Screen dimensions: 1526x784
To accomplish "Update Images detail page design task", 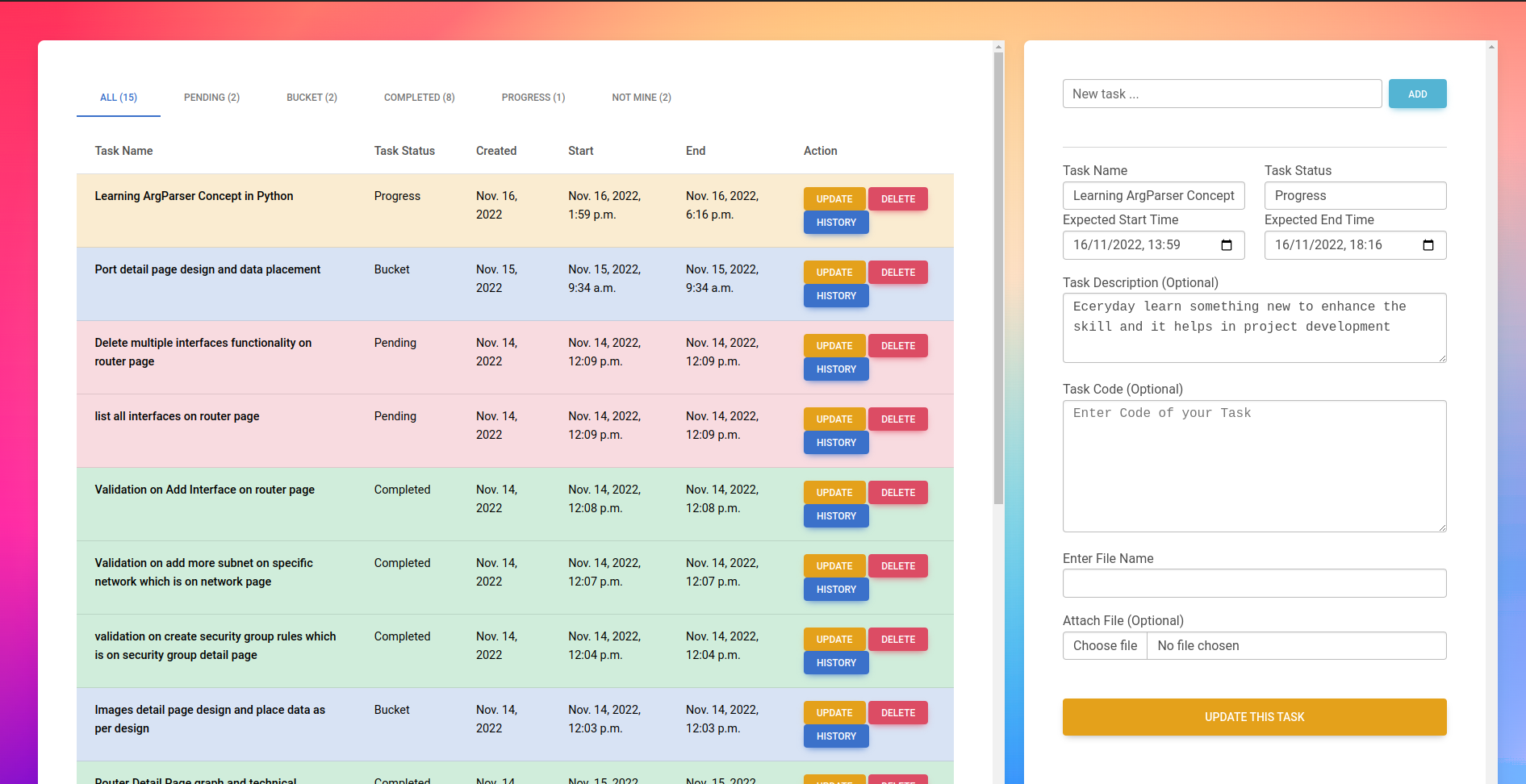I will 834,713.
